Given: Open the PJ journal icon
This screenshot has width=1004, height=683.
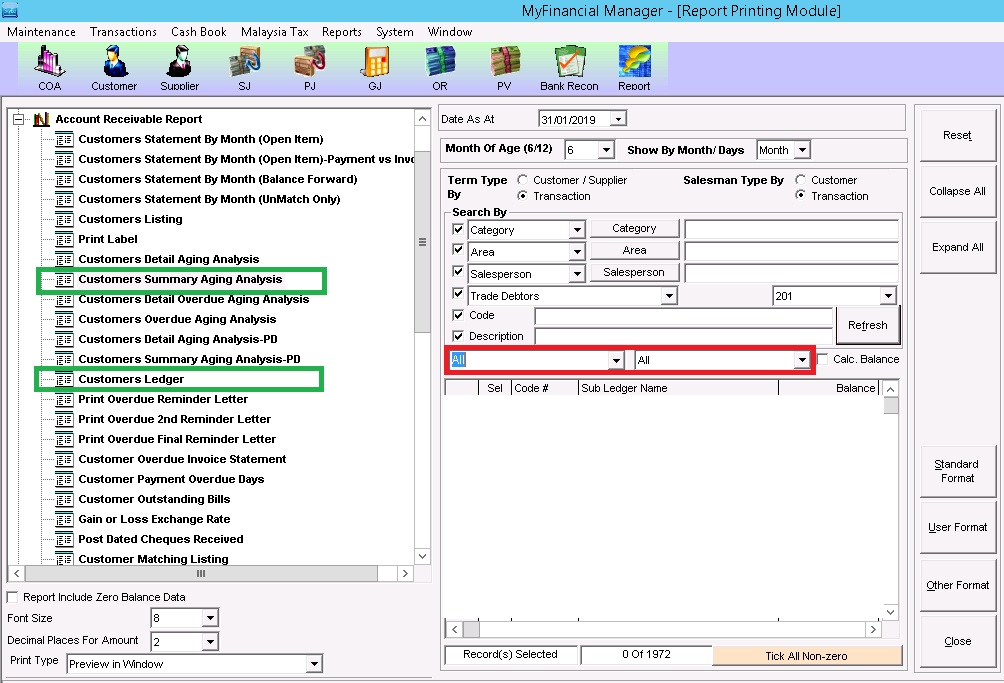Looking at the screenshot, I should 309,67.
